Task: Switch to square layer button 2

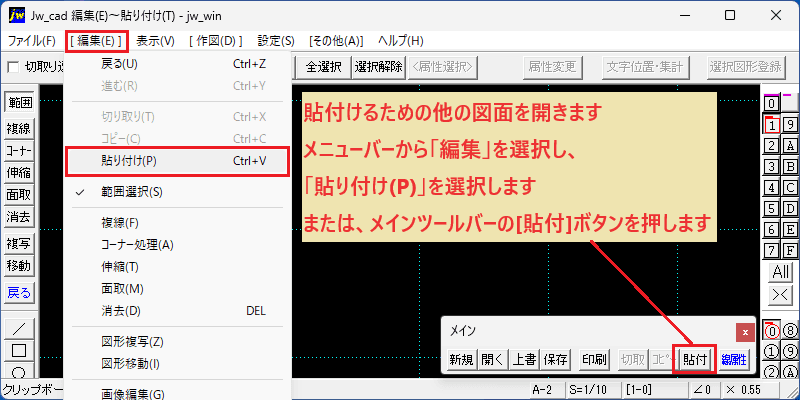Action: pos(772,145)
